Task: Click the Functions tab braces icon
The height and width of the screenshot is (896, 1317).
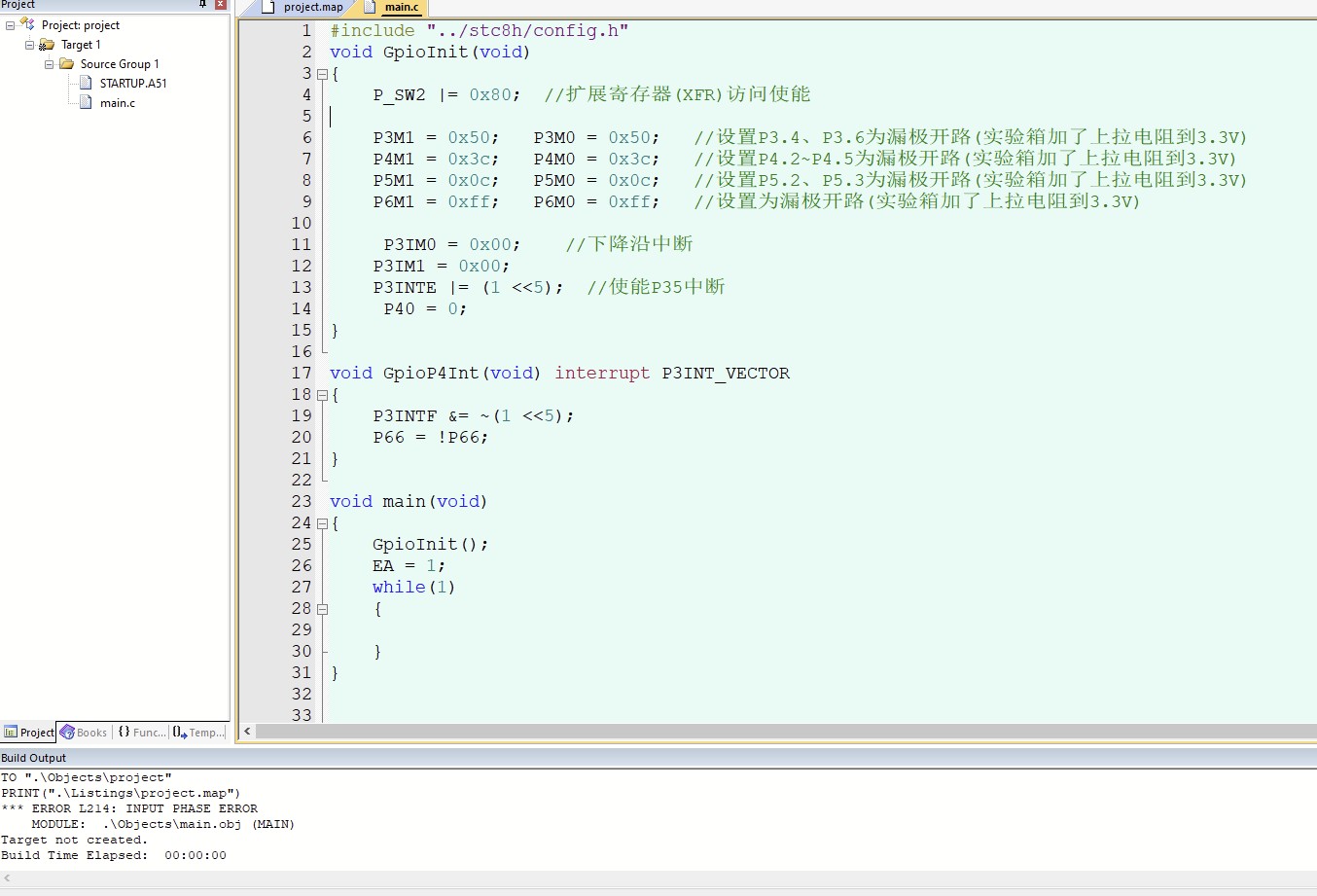Action: point(124,732)
